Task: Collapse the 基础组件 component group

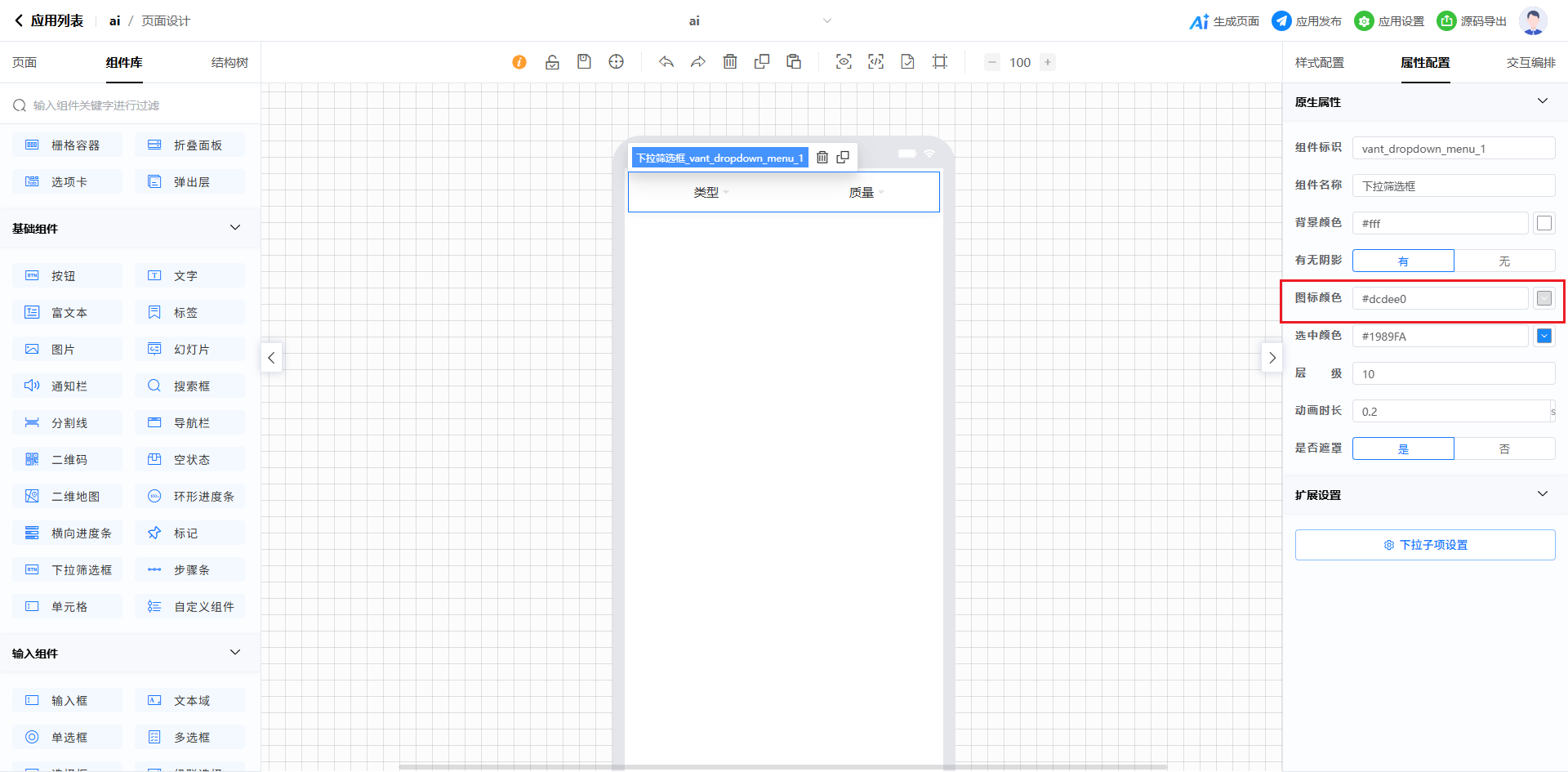Action: (x=235, y=228)
